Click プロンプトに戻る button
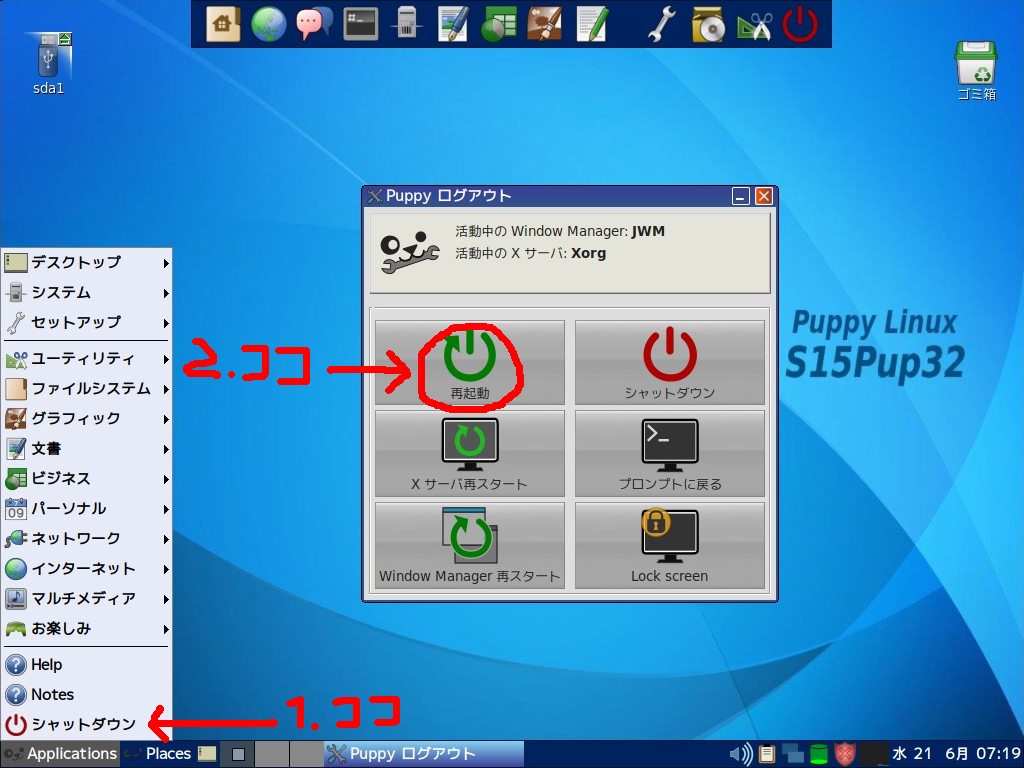The height and width of the screenshot is (768, 1024). (669, 454)
